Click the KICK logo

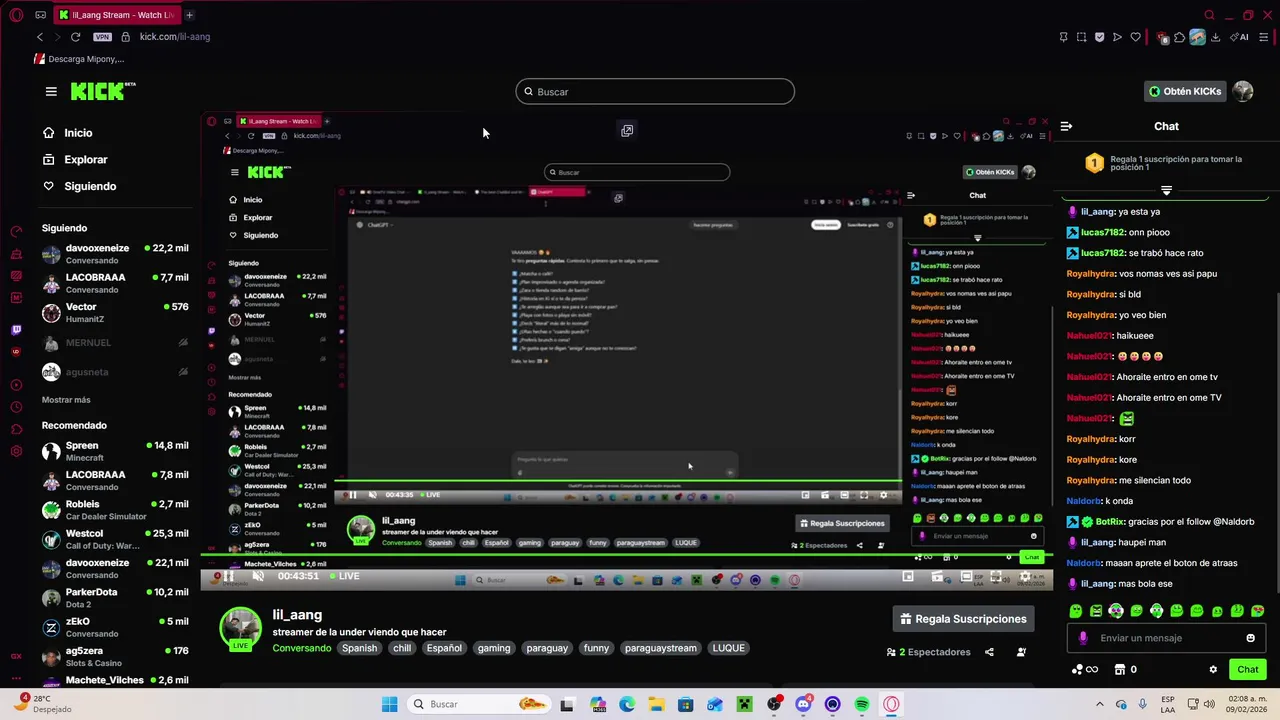tap(103, 91)
